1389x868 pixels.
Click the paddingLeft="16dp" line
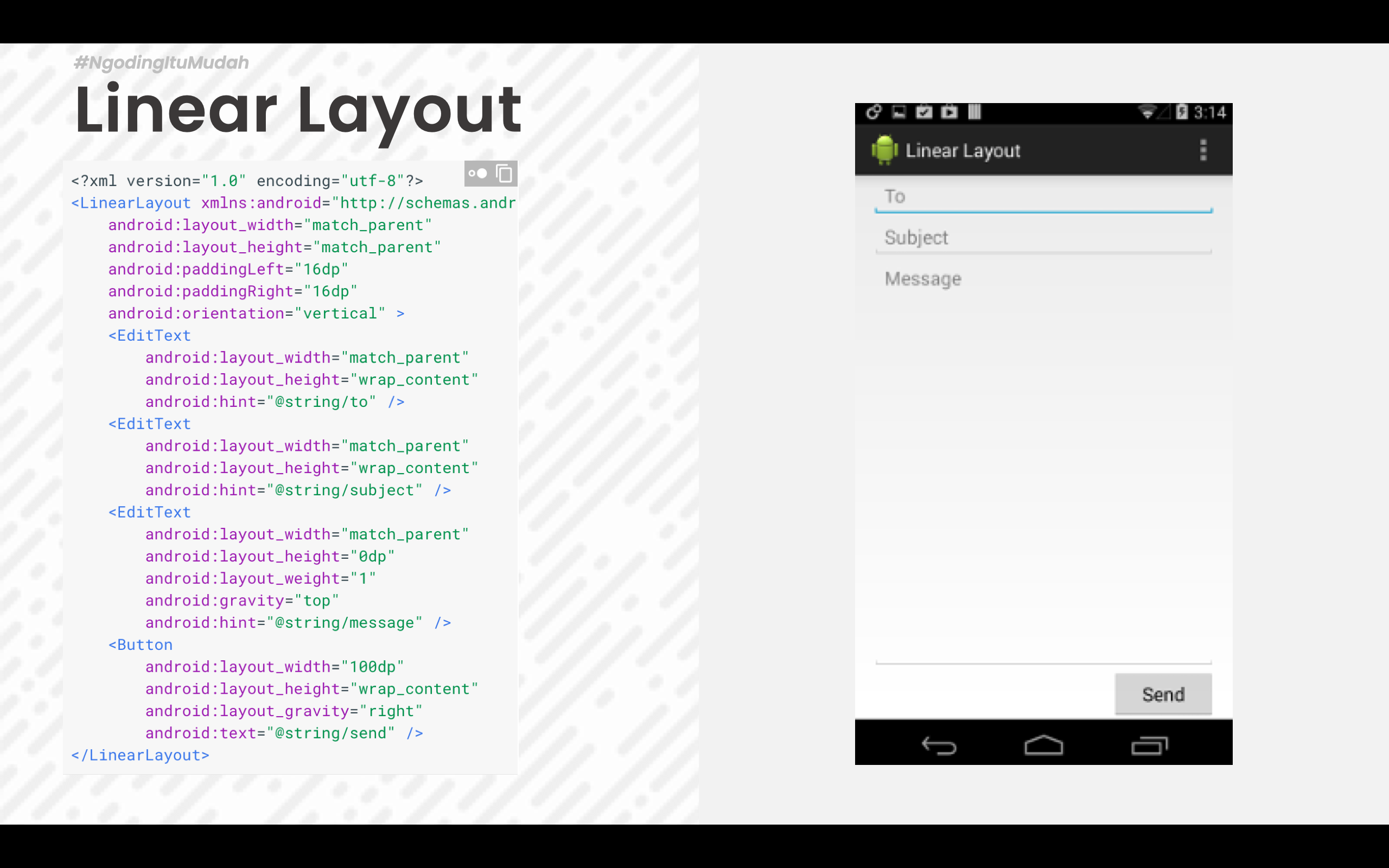(x=228, y=269)
